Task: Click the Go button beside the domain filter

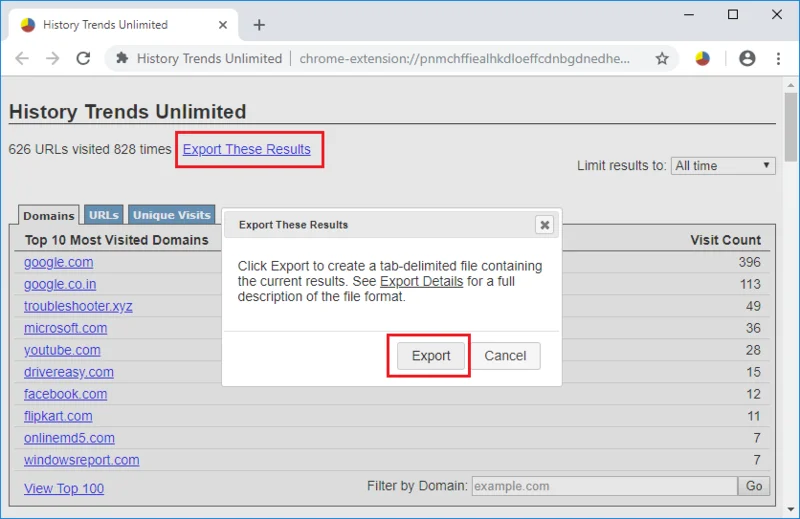Action: [754, 486]
